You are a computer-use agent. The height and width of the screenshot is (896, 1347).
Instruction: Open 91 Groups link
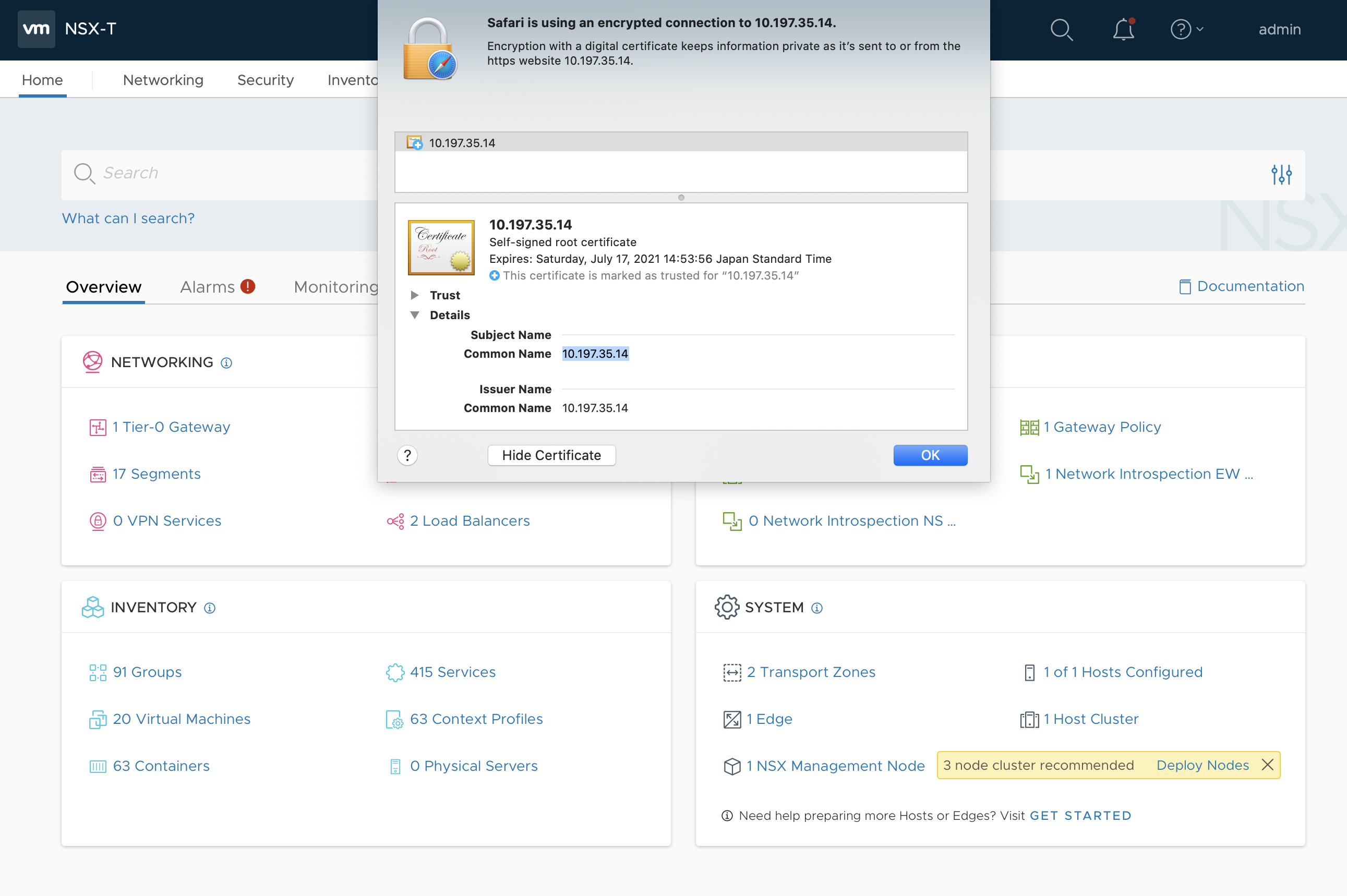(x=147, y=672)
